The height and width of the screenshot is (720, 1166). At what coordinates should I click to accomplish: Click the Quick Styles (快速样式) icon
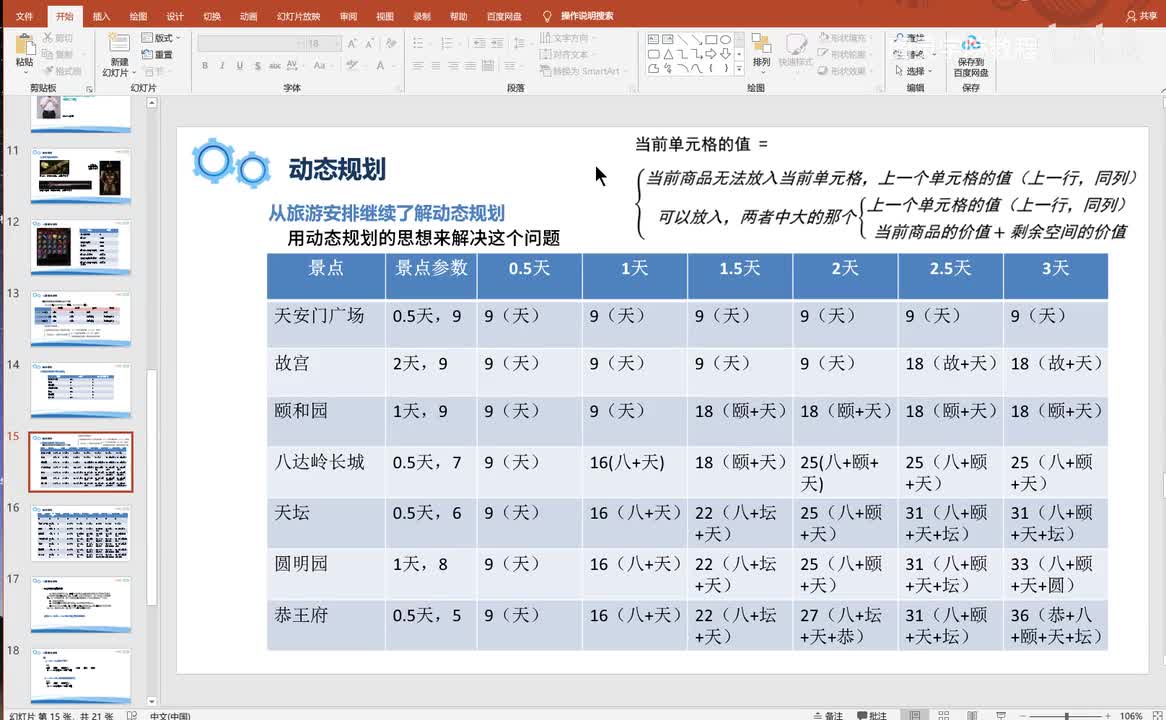pyautogui.click(x=796, y=44)
